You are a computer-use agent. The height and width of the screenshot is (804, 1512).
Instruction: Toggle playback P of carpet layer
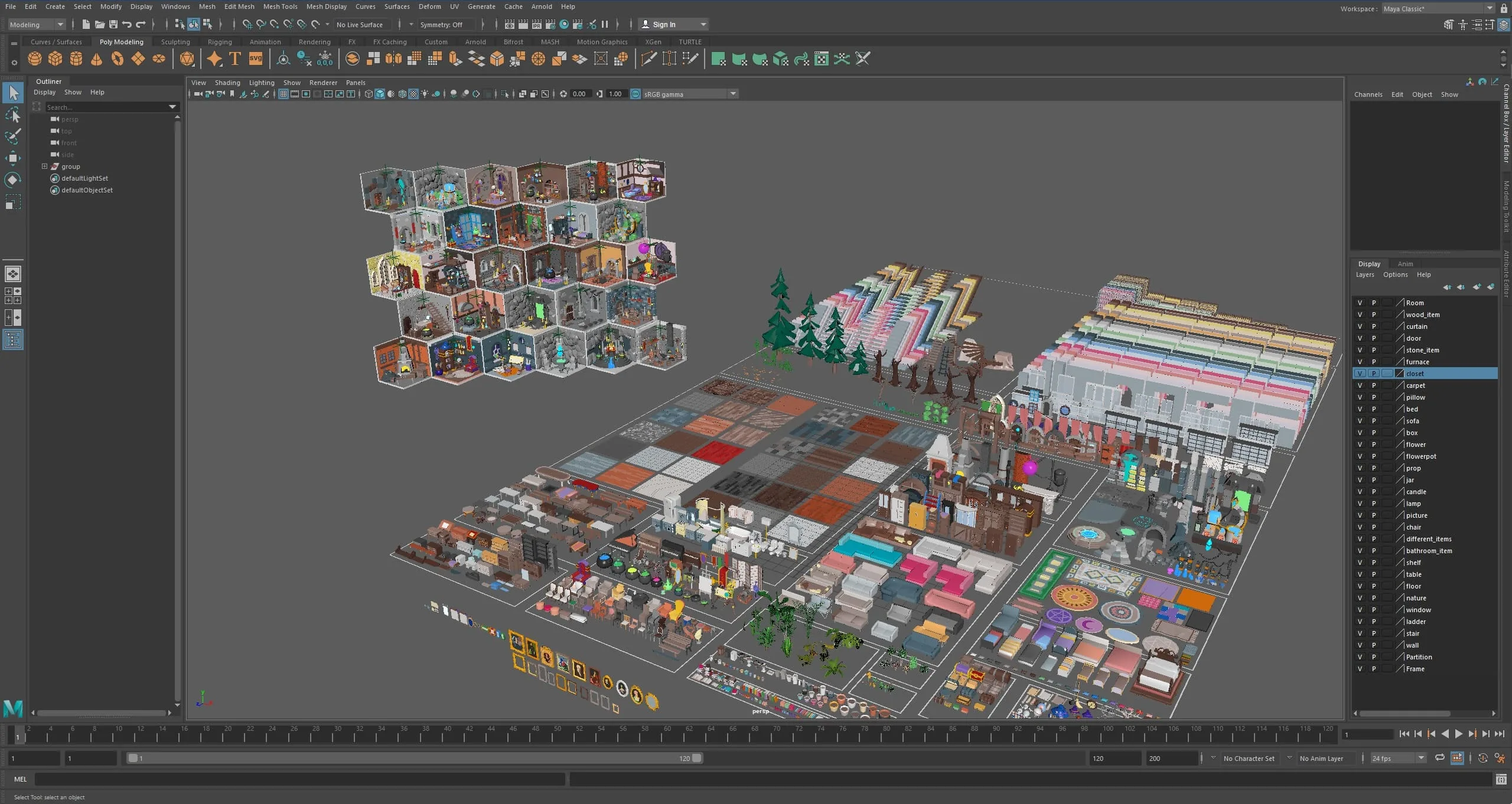pos(1374,385)
